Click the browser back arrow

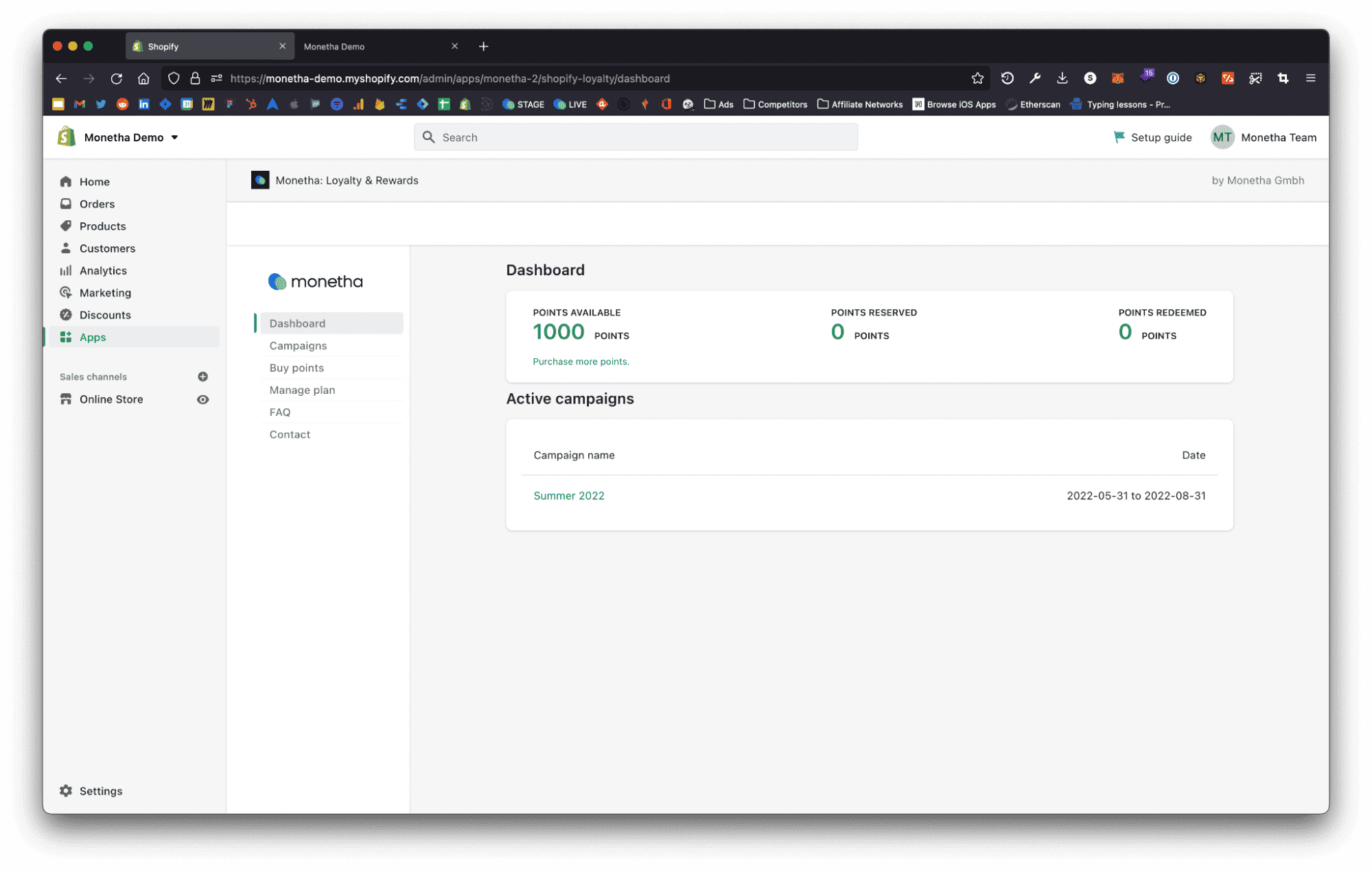61,78
